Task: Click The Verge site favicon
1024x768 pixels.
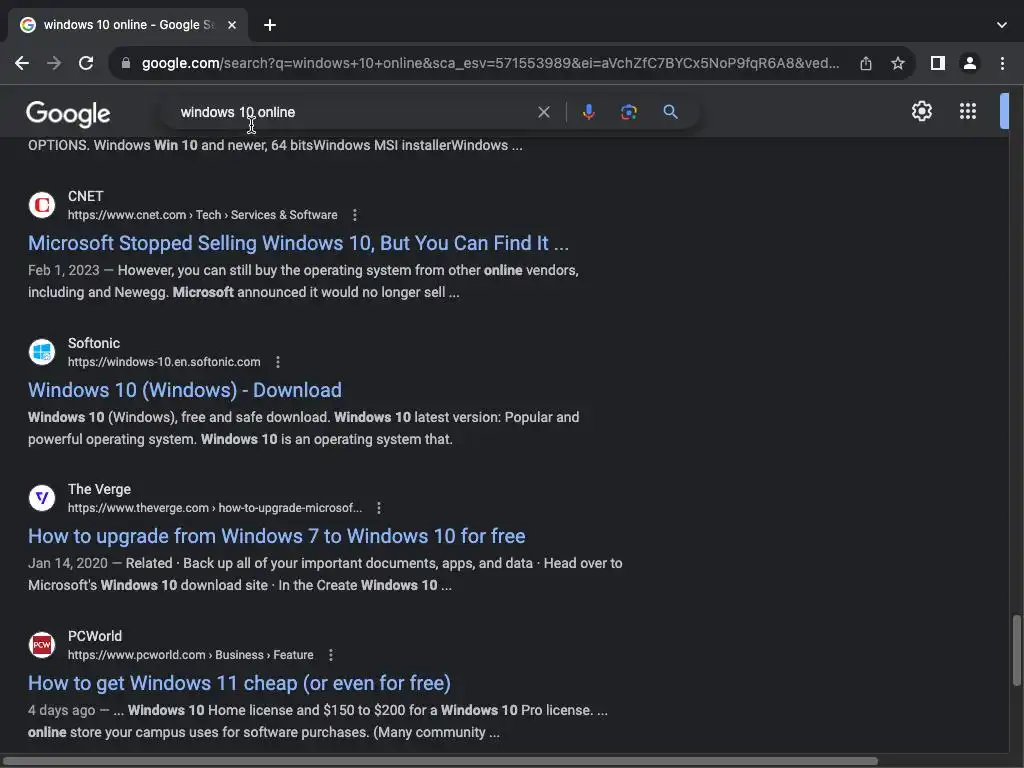Action: click(x=42, y=498)
